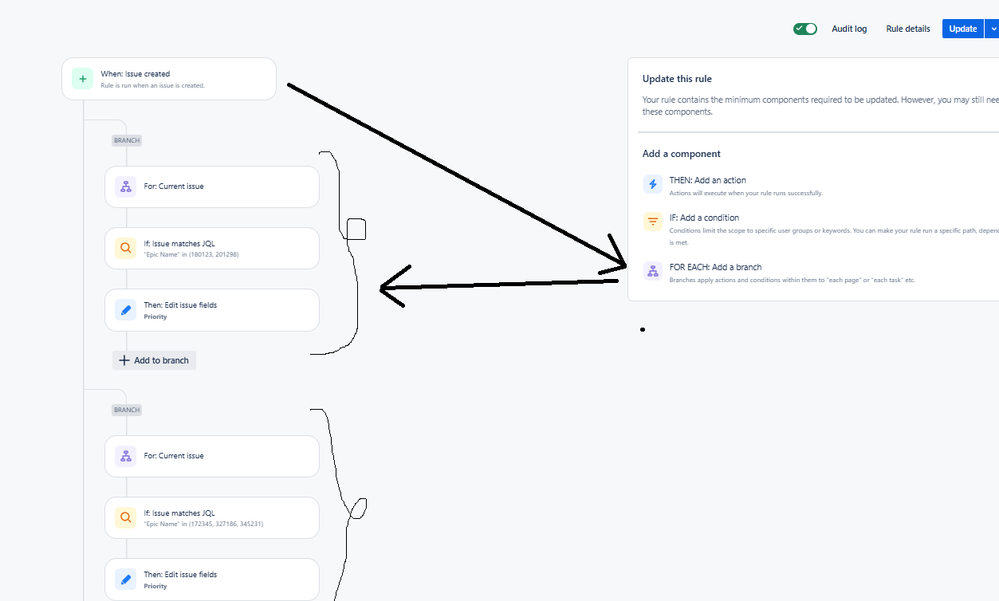Click the magnifier icon for the JQL with 180123

click(125, 248)
